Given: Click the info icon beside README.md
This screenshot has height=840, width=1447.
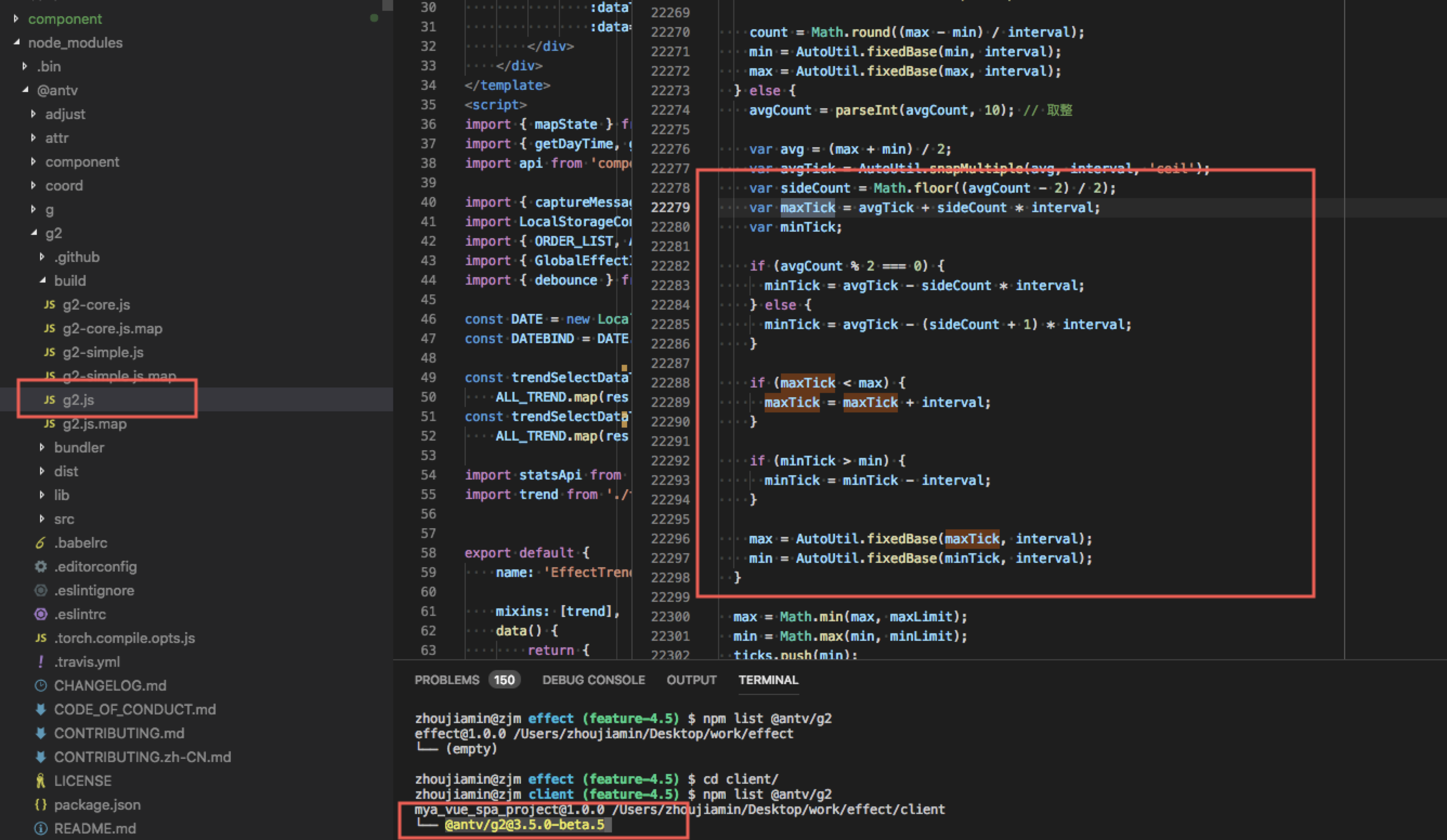Looking at the screenshot, I should pyautogui.click(x=40, y=829).
